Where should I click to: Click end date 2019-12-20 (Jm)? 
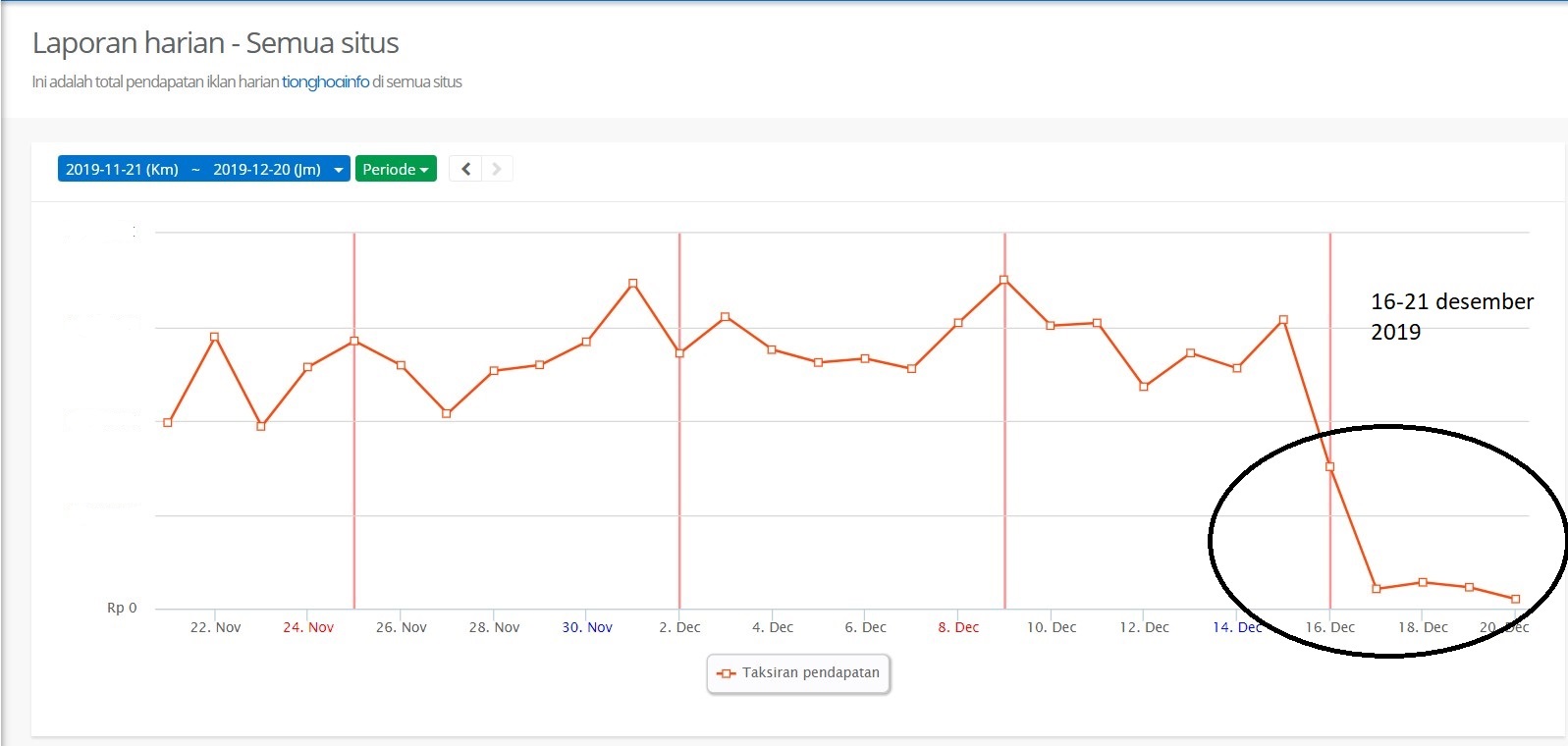coord(266,169)
